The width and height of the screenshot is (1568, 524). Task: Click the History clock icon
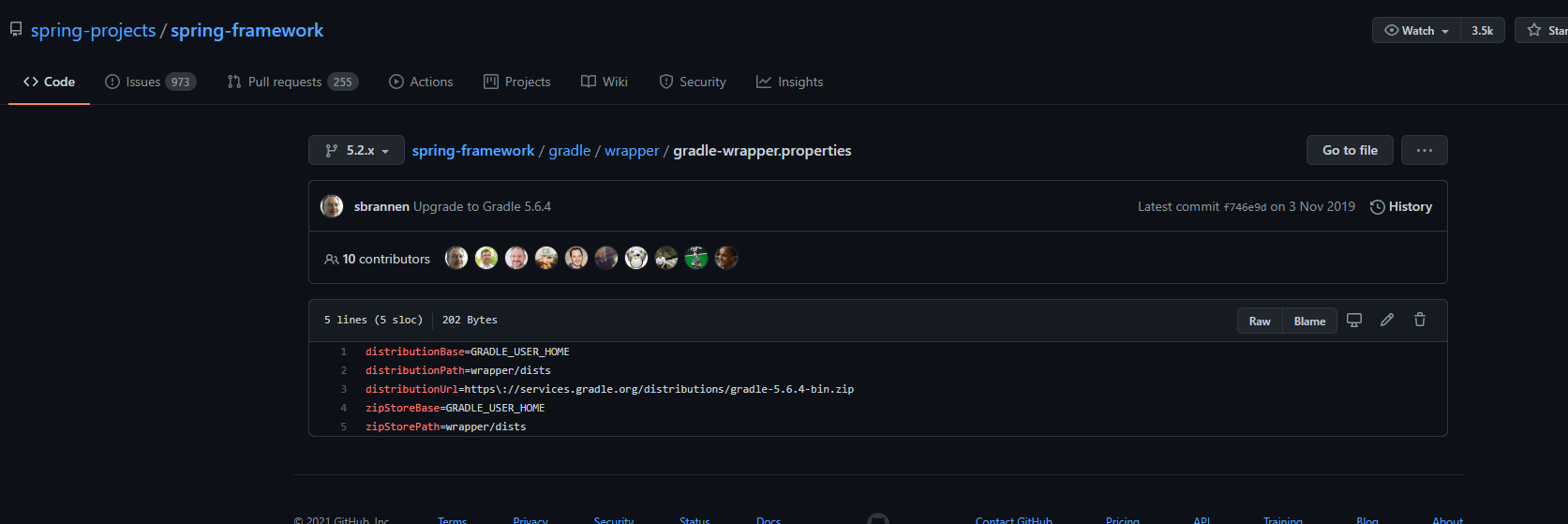tap(1377, 207)
